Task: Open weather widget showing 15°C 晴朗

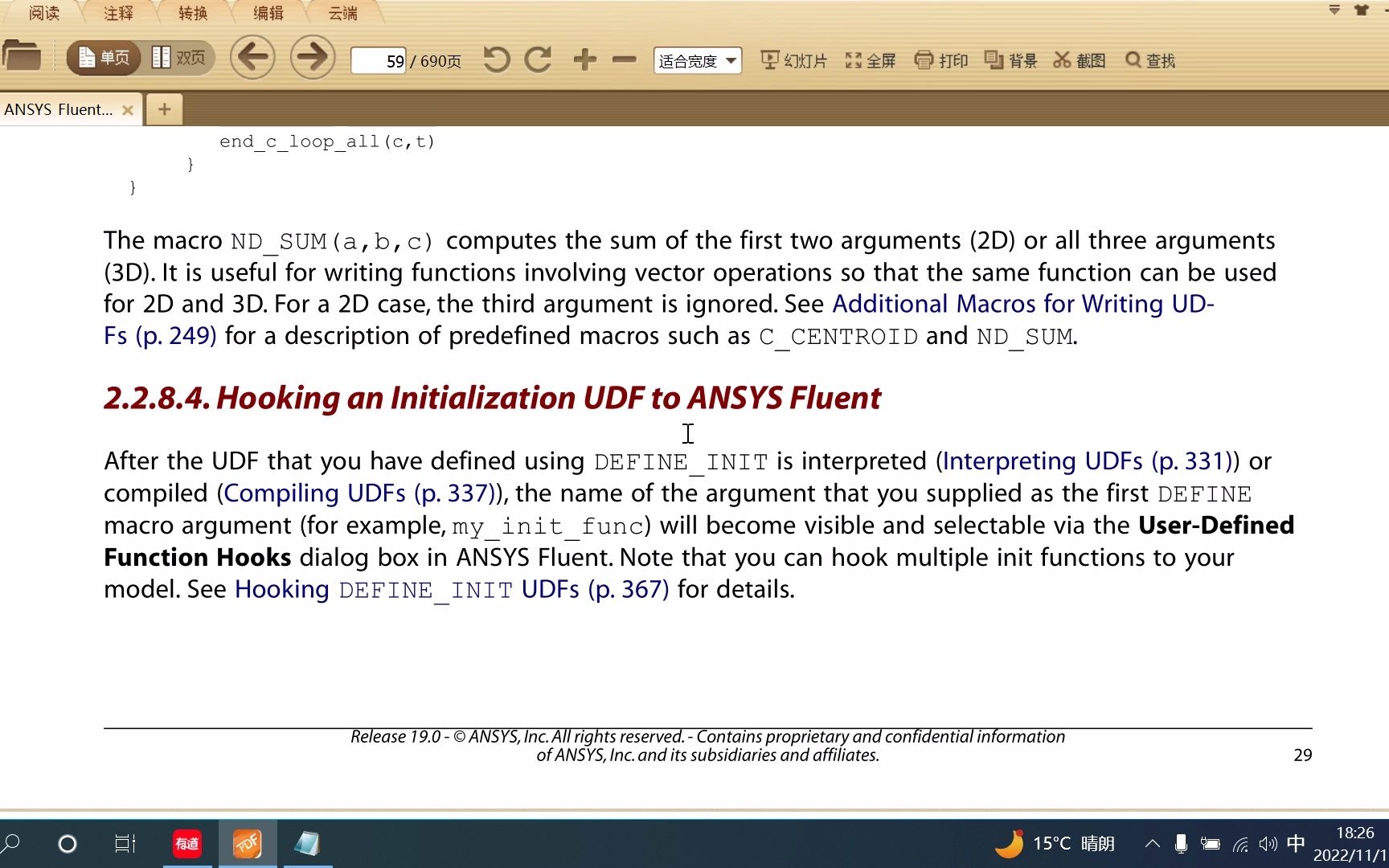Action: click(x=1055, y=843)
